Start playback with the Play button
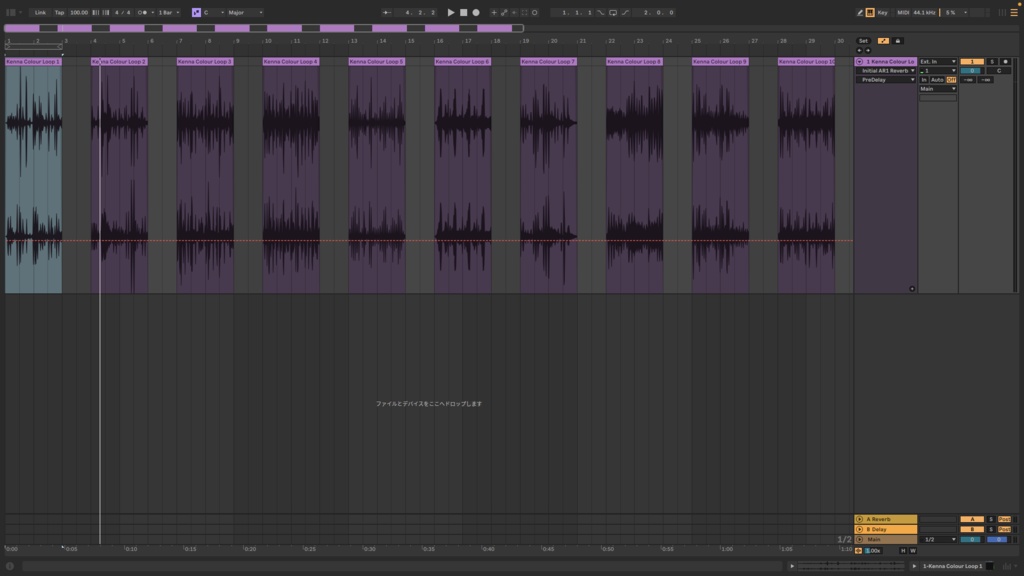1024x576 pixels. [x=451, y=12]
